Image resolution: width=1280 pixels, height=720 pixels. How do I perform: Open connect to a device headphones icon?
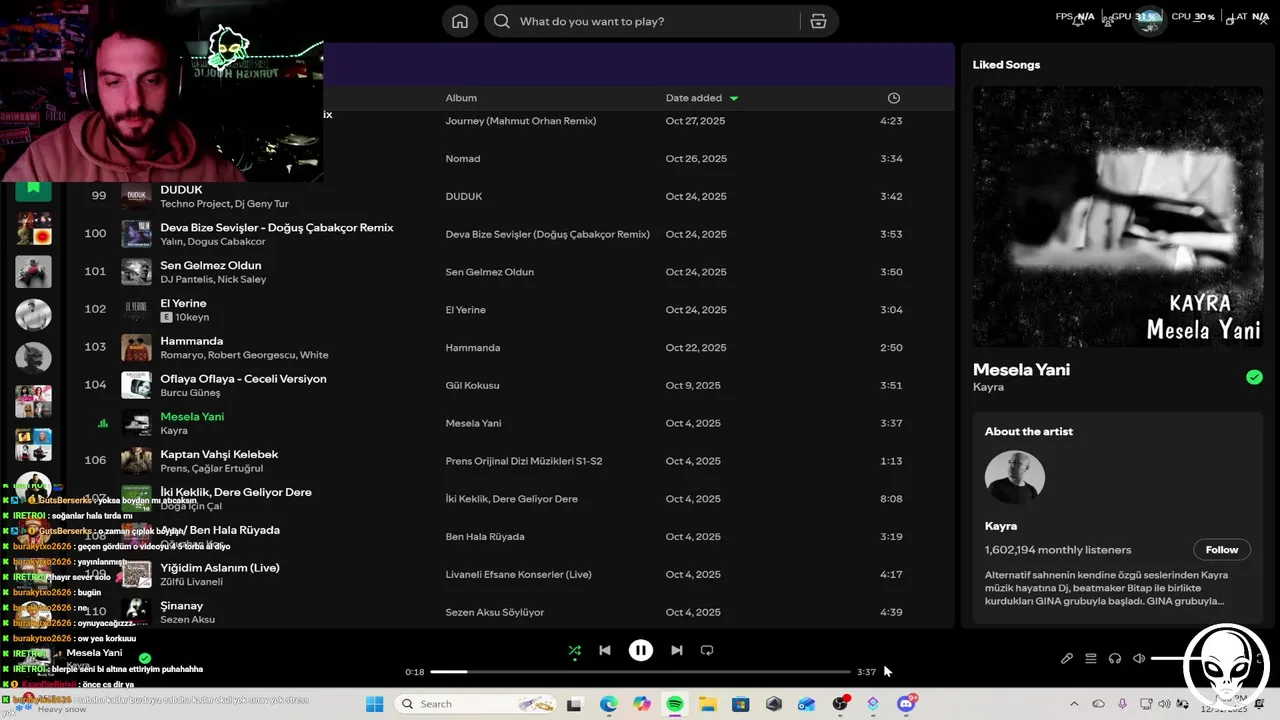(1115, 658)
